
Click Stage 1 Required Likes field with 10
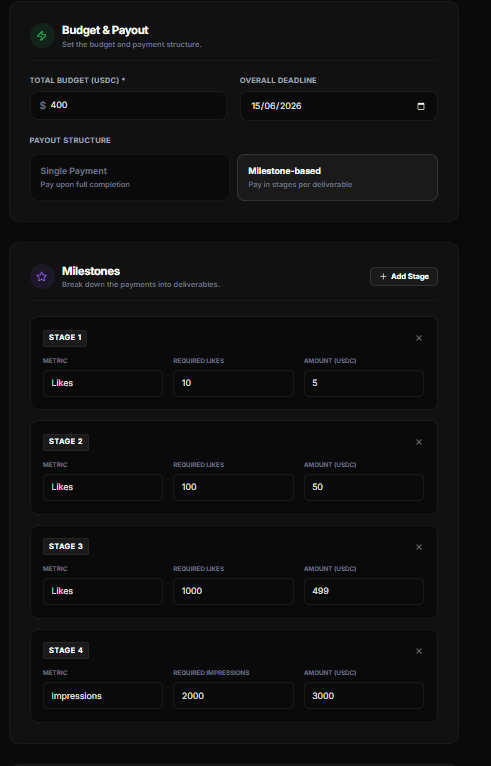[233, 383]
